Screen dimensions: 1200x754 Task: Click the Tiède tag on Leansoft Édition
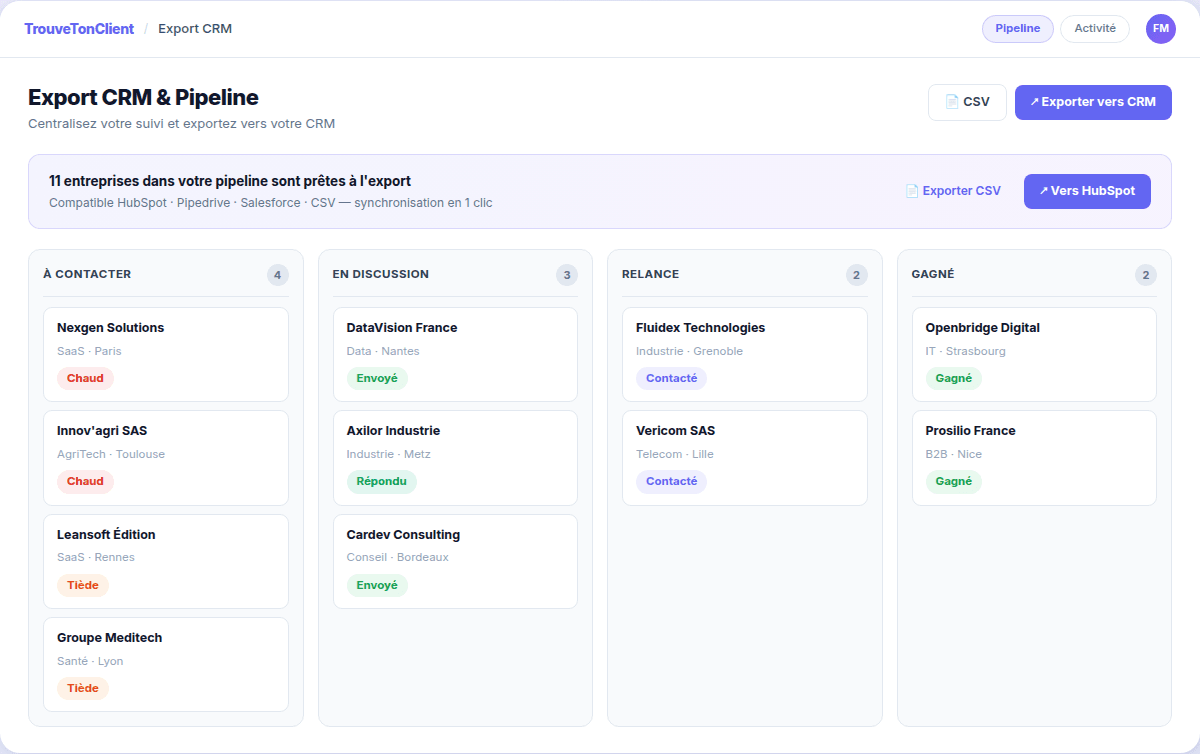click(83, 585)
